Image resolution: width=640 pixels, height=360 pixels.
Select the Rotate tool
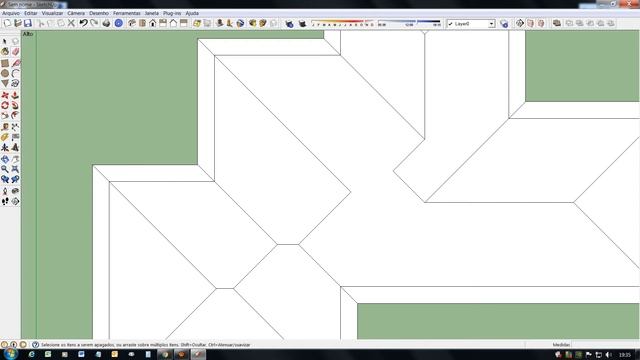pos(5,105)
